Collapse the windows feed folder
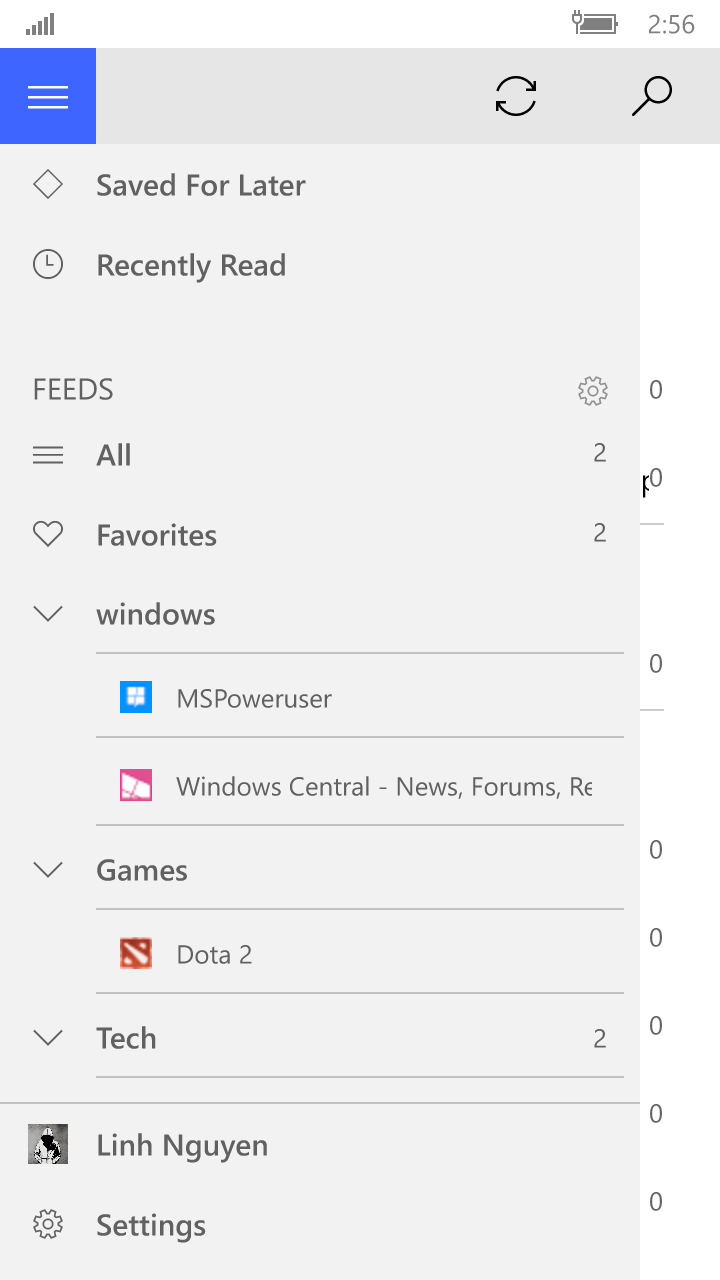The height and width of the screenshot is (1280, 720). click(x=48, y=614)
